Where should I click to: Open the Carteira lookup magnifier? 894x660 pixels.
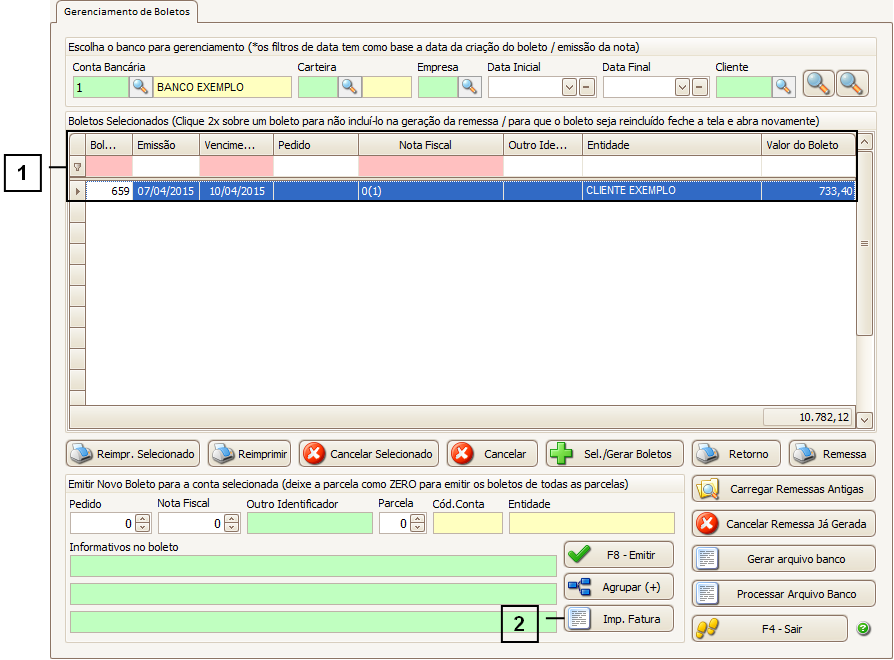(x=349, y=87)
